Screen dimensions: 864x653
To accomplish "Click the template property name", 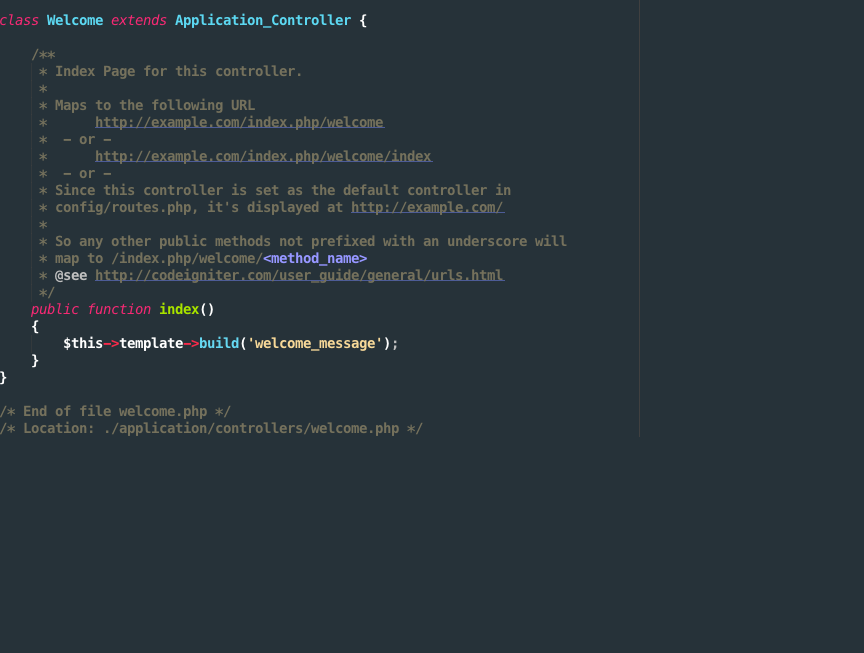I will [x=151, y=343].
